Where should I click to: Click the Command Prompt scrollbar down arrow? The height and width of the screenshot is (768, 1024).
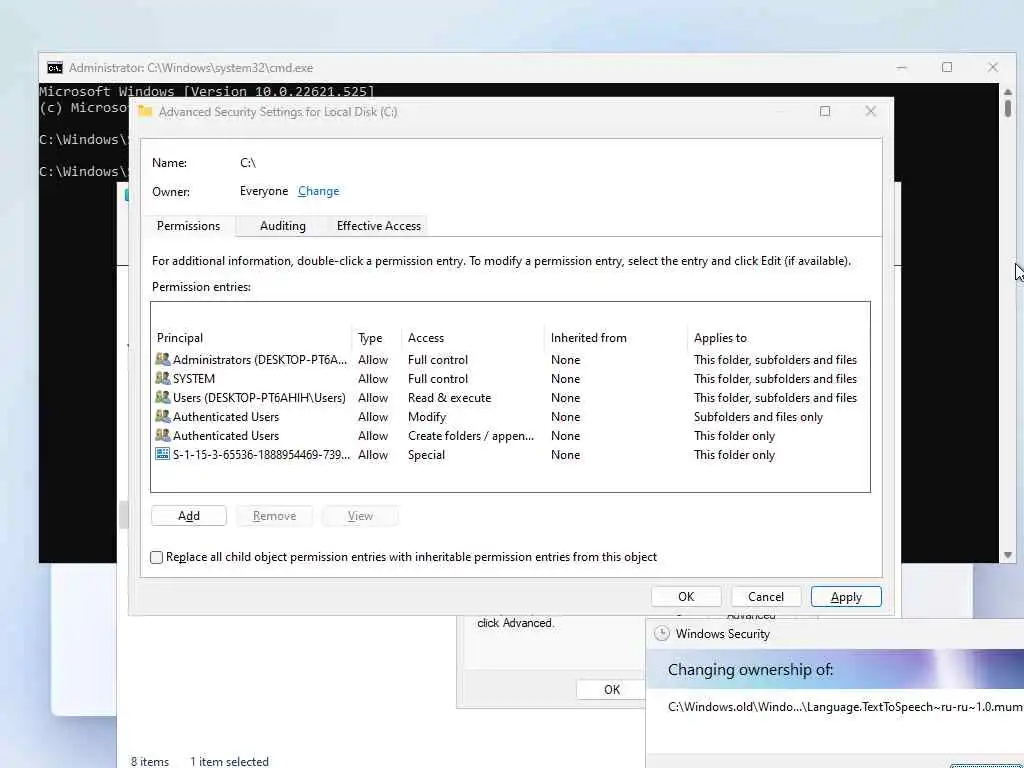(x=1008, y=555)
